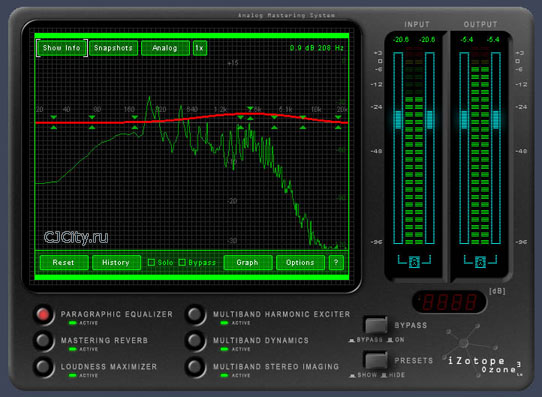Screen dimensions: 542x397
Task: Toggle the output channel link lock icon
Action: [480, 262]
